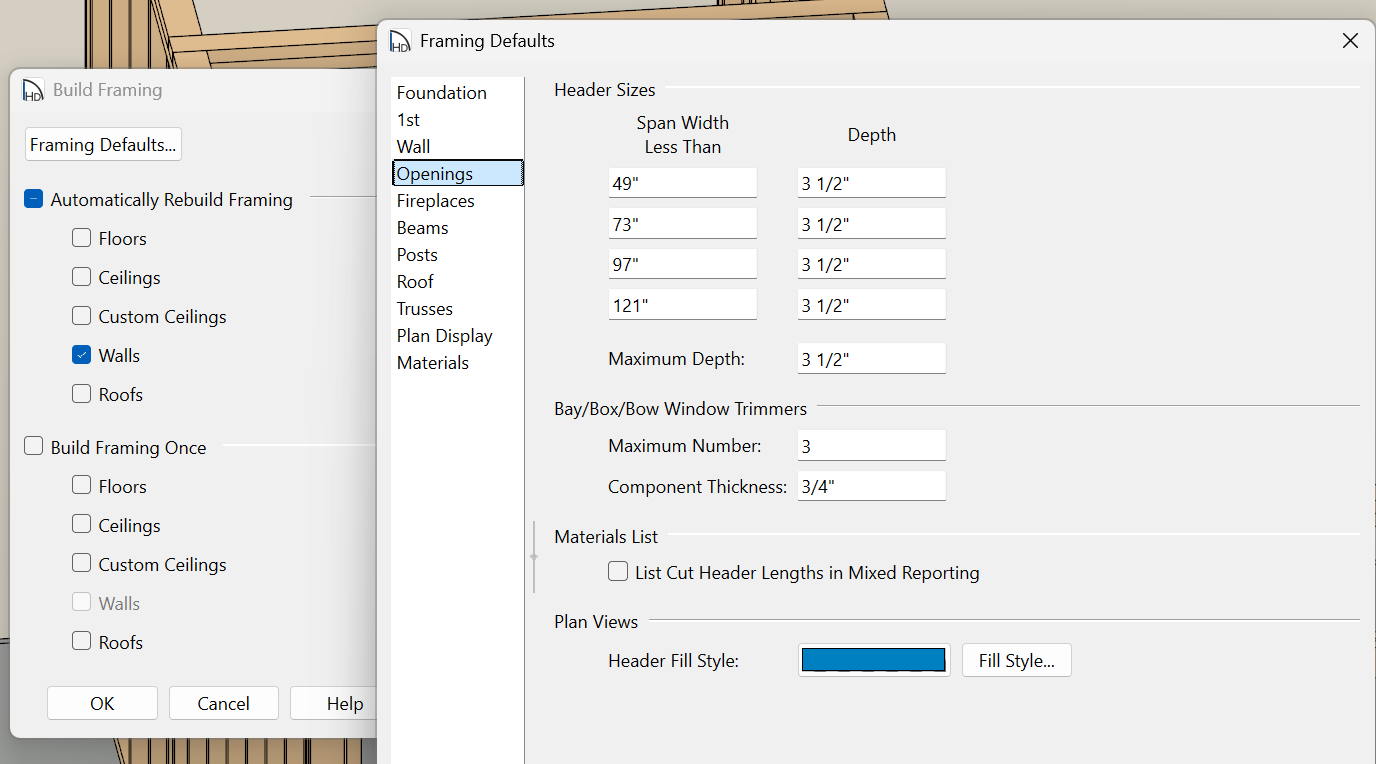Click the Maximum Depth input field
Image resolution: width=1376 pixels, height=764 pixels.
click(x=871, y=359)
